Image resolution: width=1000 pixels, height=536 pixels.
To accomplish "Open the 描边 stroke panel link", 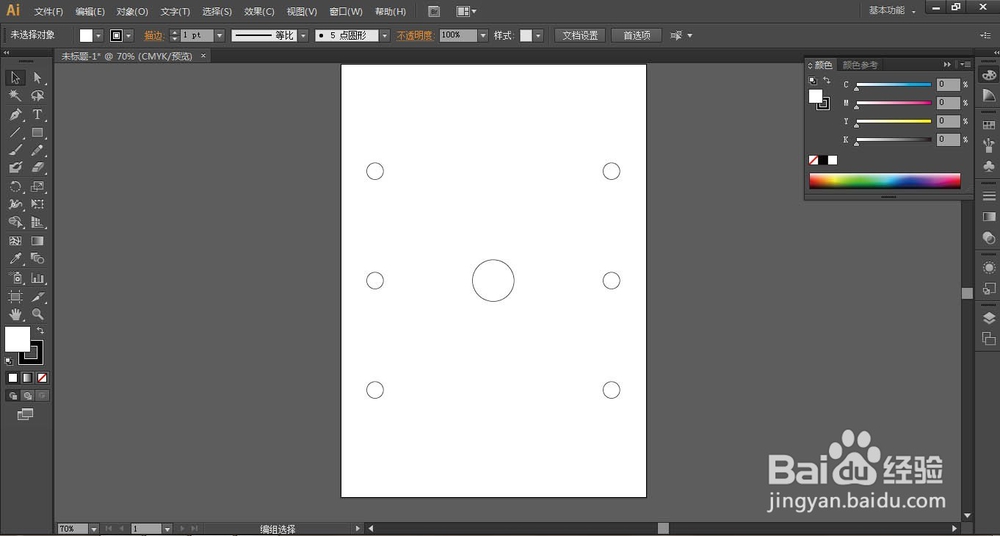I will (x=154, y=36).
